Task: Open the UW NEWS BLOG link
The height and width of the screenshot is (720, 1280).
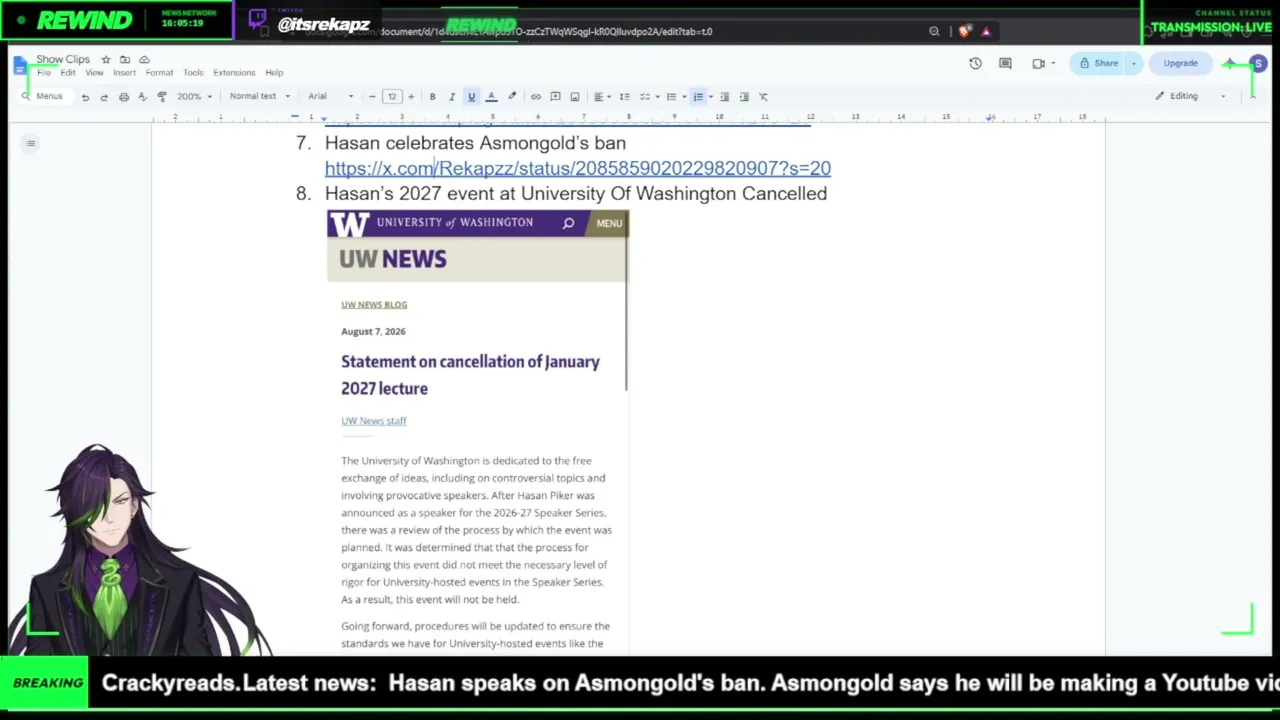Action: click(x=374, y=305)
